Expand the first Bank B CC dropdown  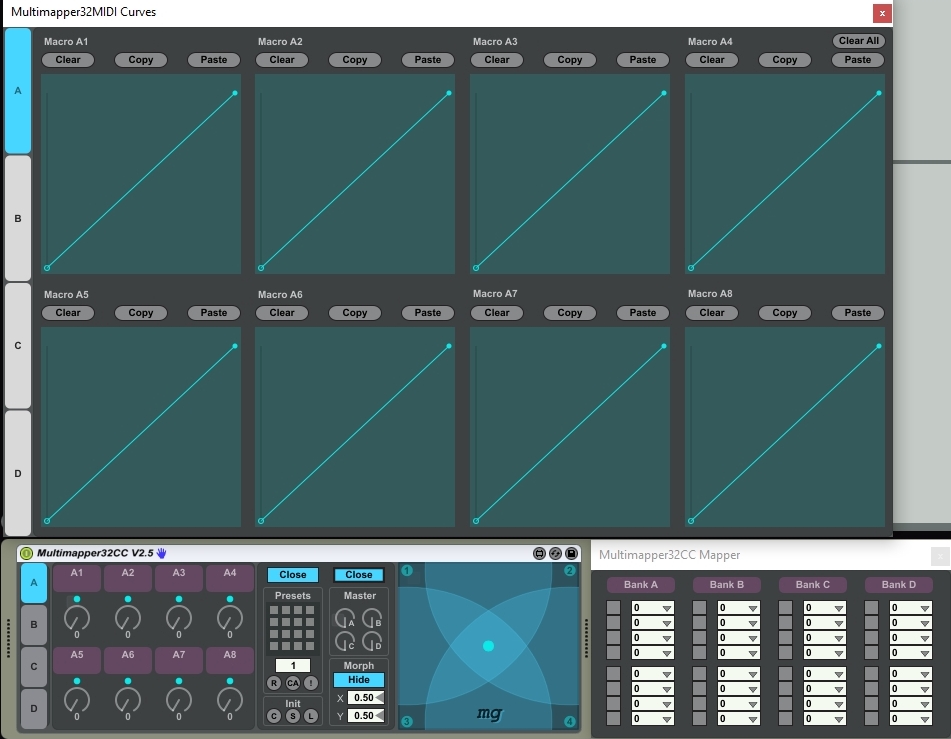pos(738,607)
